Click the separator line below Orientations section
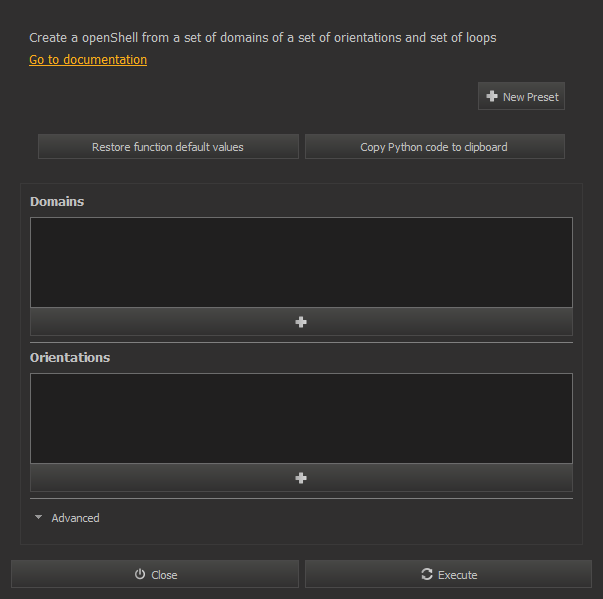Viewport: 603px width, 599px height. click(x=301, y=498)
